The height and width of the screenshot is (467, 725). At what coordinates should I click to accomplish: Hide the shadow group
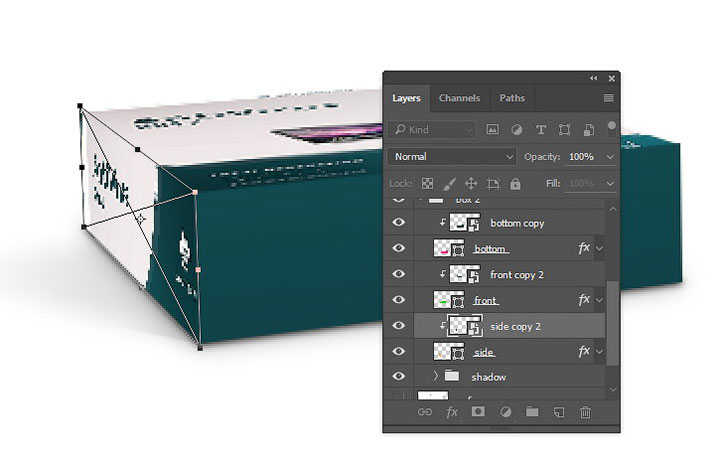399,376
